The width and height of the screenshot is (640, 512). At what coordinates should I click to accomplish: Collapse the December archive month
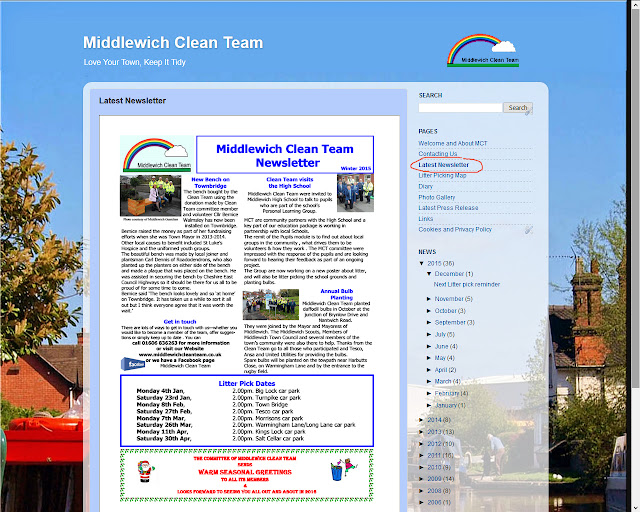(x=429, y=274)
